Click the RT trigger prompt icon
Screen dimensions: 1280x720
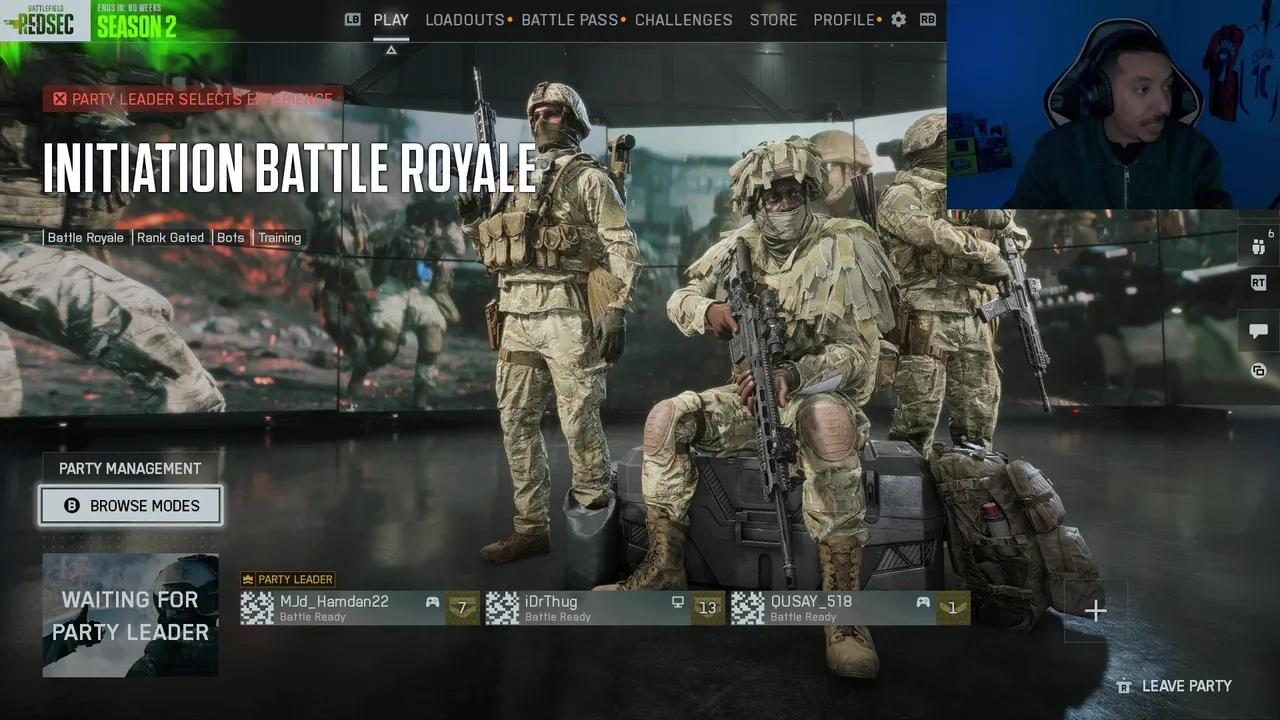(1258, 283)
